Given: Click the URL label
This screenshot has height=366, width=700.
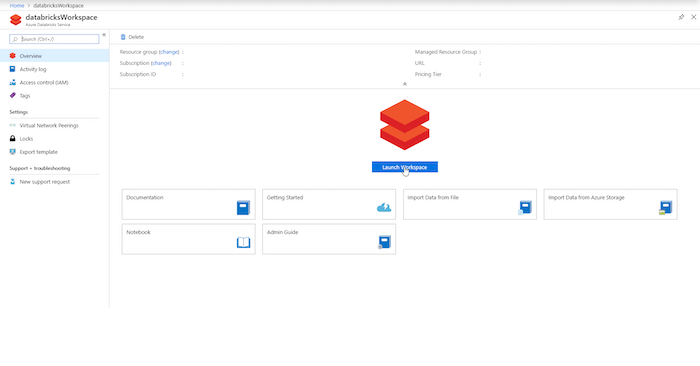Looking at the screenshot, I should click(x=419, y=63).
